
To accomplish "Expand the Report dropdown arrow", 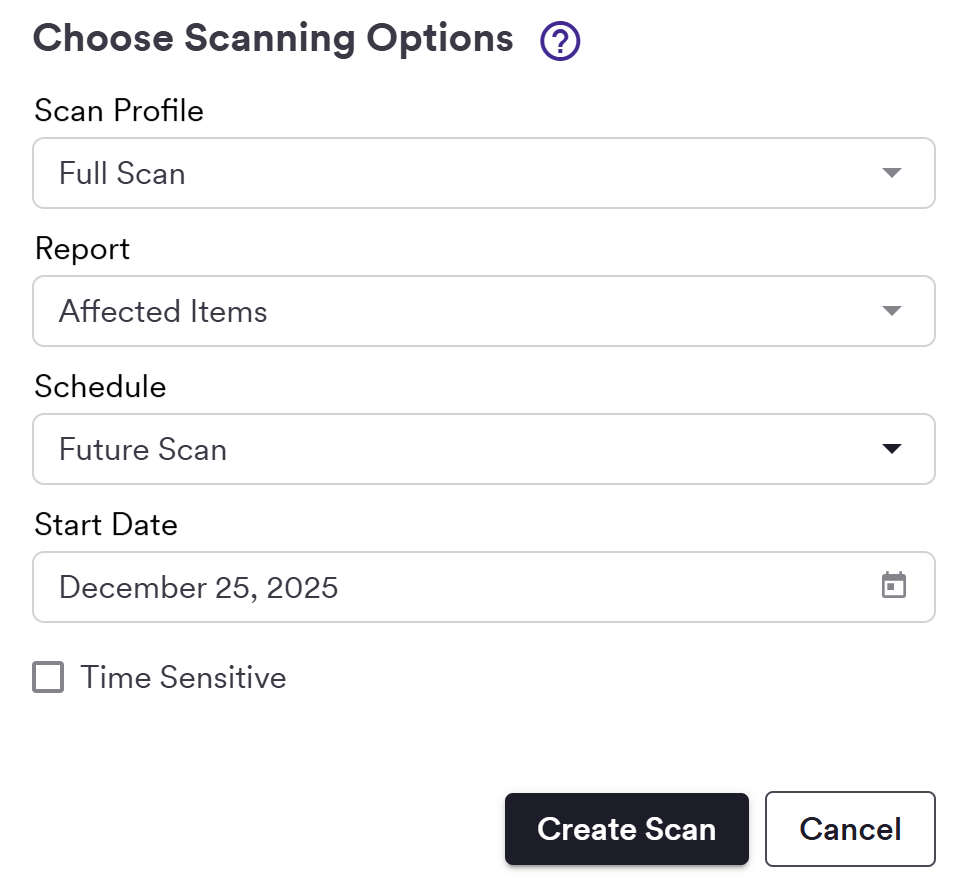I will [892, 311].
